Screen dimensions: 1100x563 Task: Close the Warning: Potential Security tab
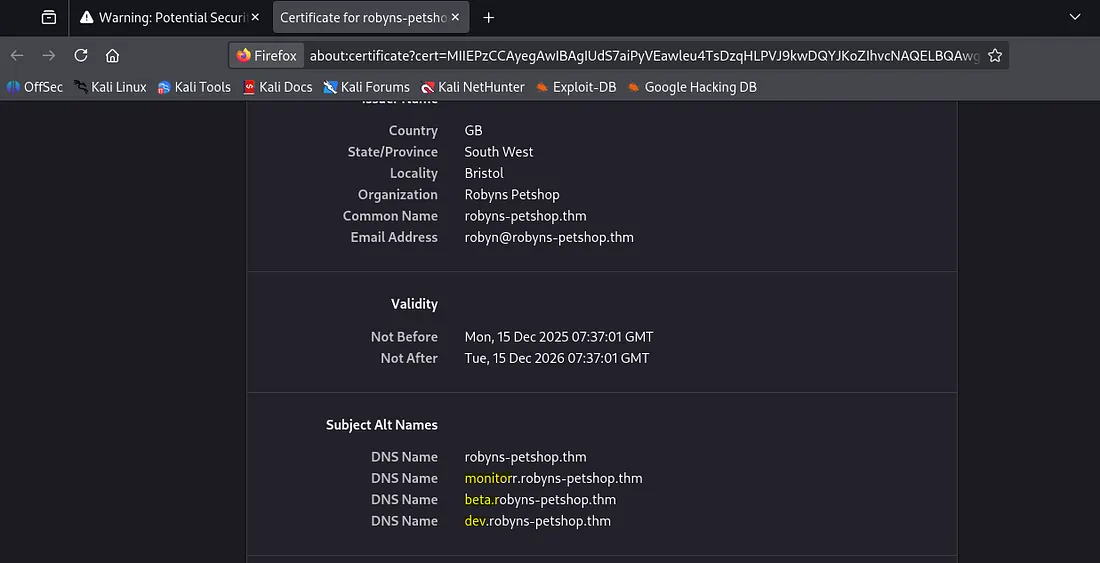254,18
